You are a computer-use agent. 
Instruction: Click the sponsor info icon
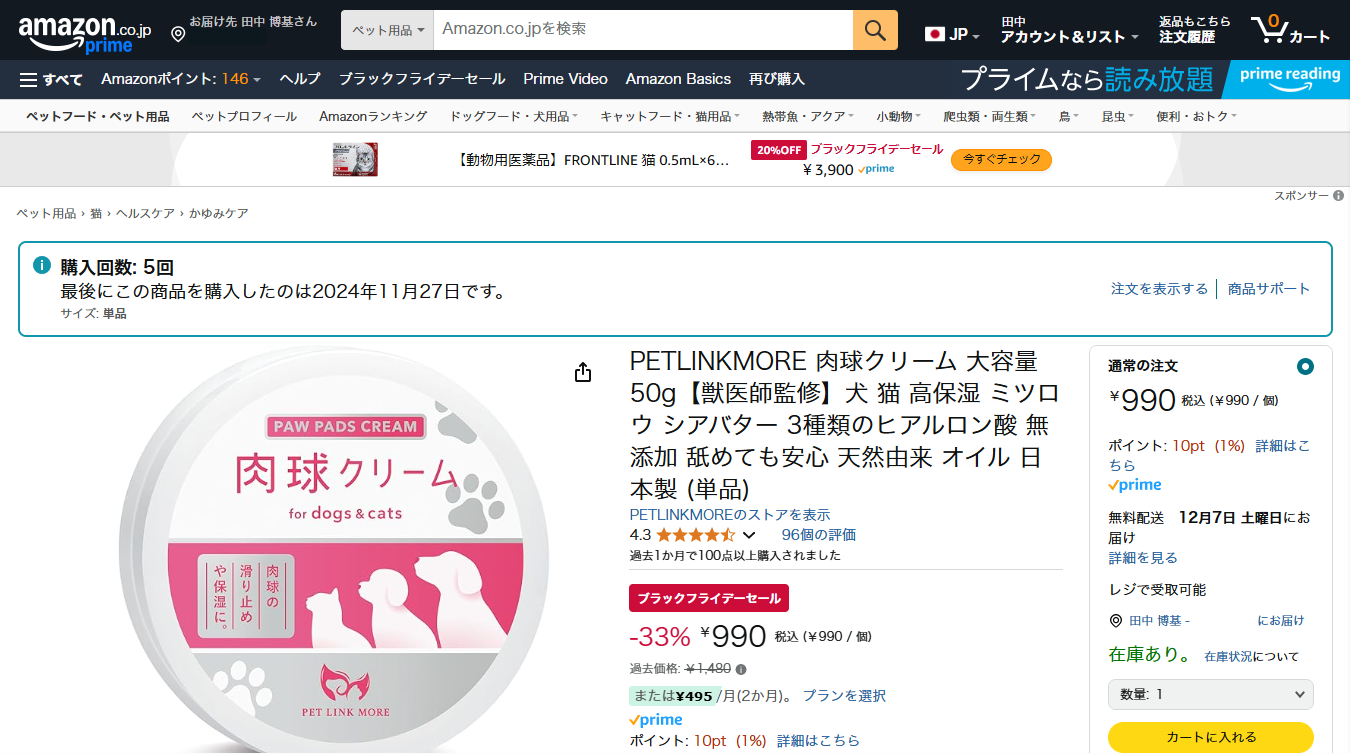coord(1338,196)
